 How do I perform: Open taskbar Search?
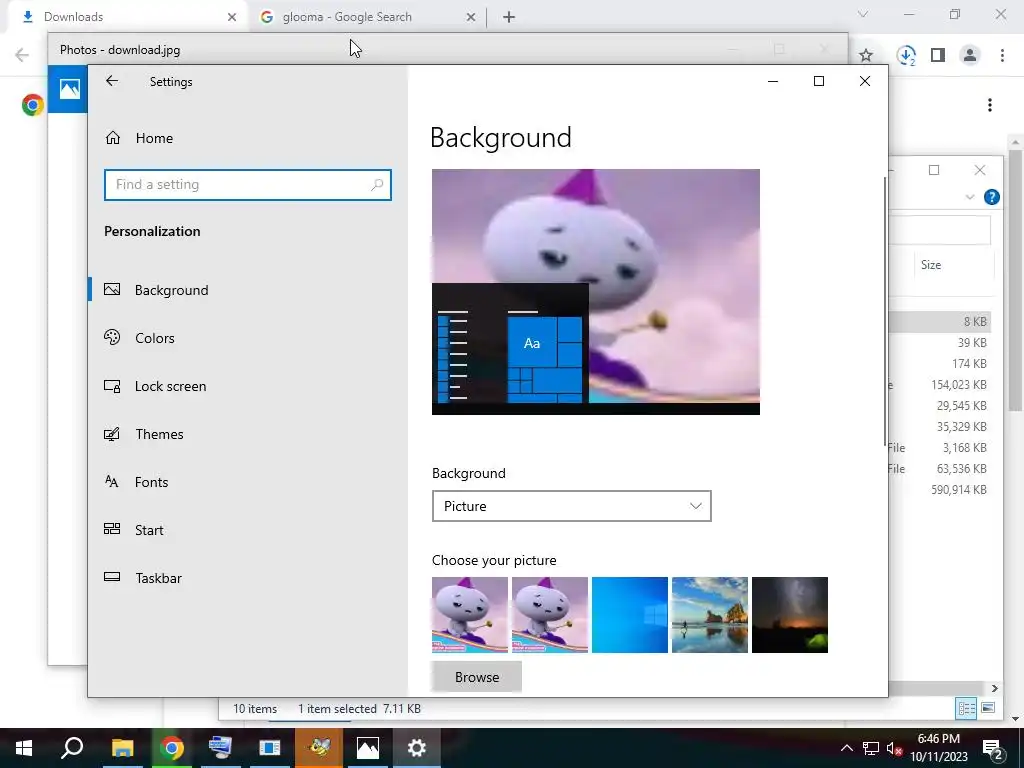pyautogui.click(x=72, y=748)
